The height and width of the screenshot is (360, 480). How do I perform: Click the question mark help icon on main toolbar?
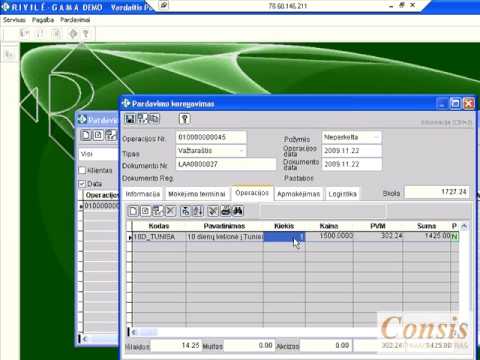pos(86,34)
